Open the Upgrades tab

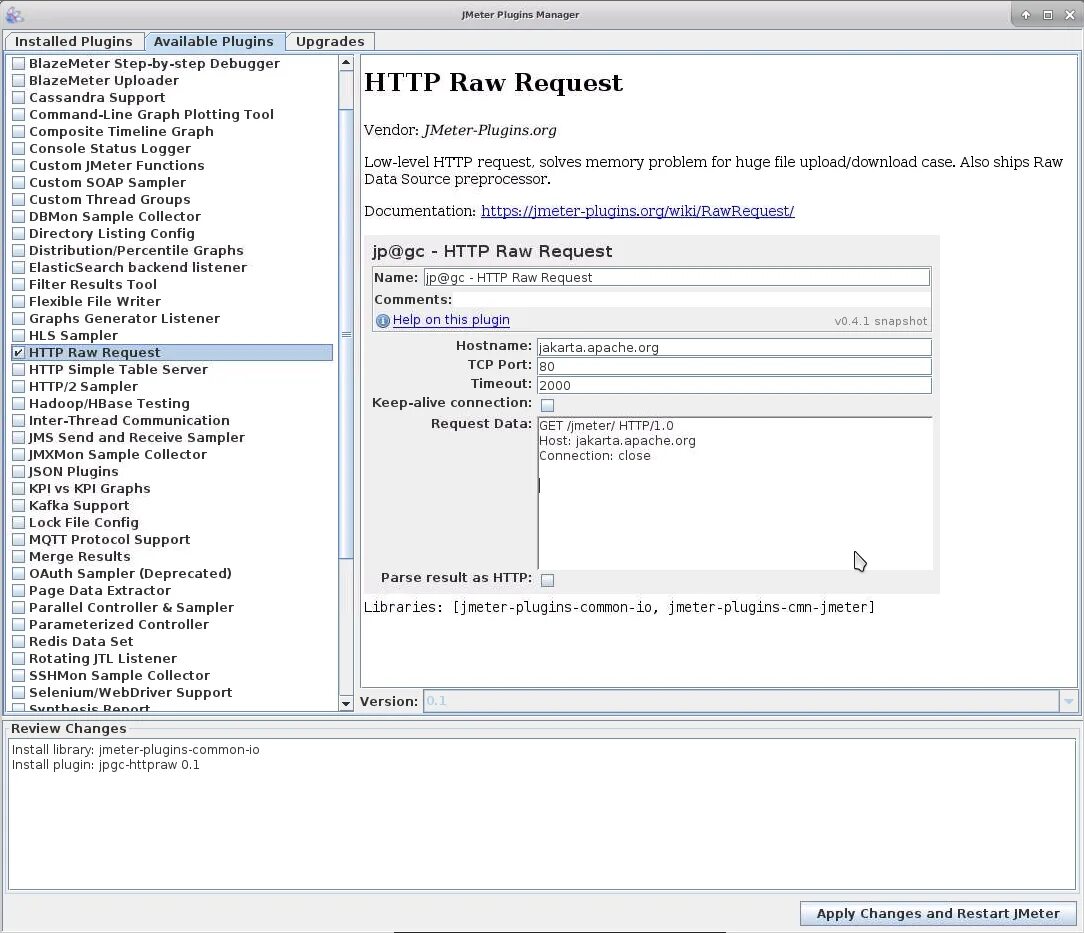[x=330, y=41]
